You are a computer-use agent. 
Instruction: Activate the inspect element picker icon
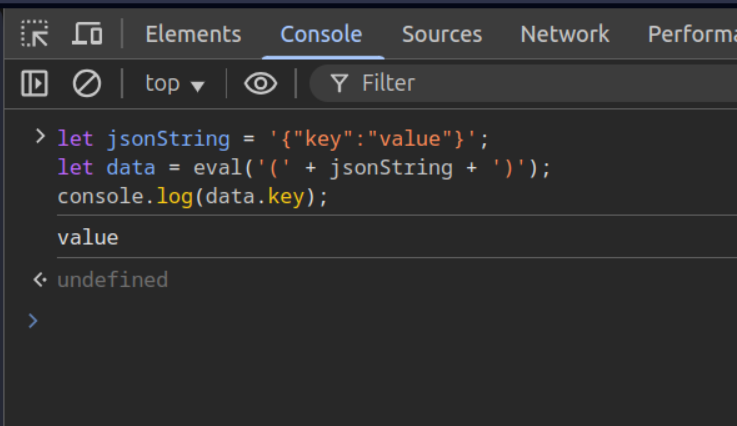click(x=34, y=34)
